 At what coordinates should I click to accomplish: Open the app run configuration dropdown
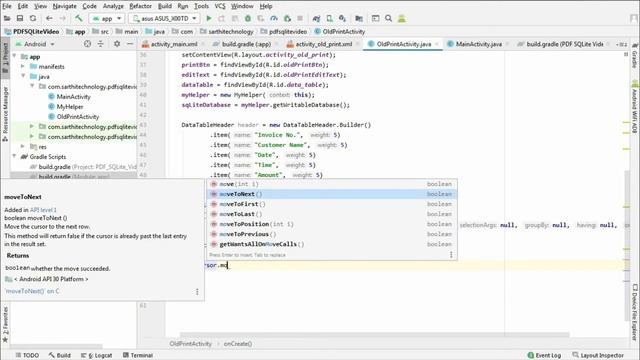107,18
